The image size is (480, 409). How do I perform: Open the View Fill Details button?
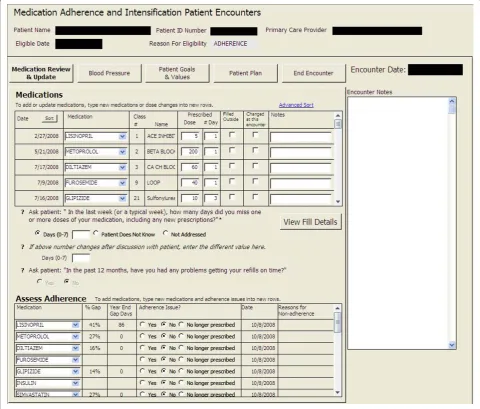click(310, 222)
